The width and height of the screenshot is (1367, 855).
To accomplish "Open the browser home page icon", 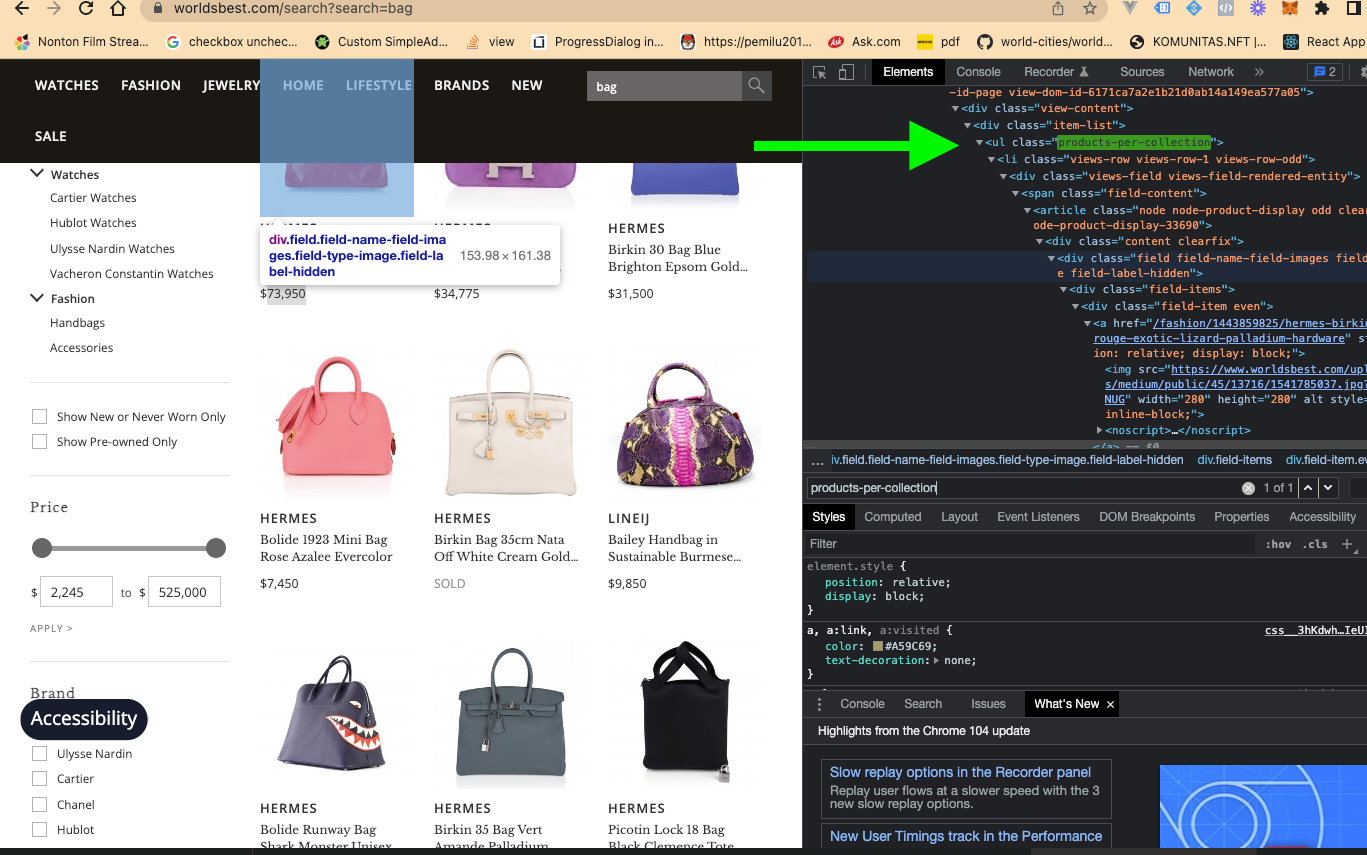I will (x=118, y=9).
